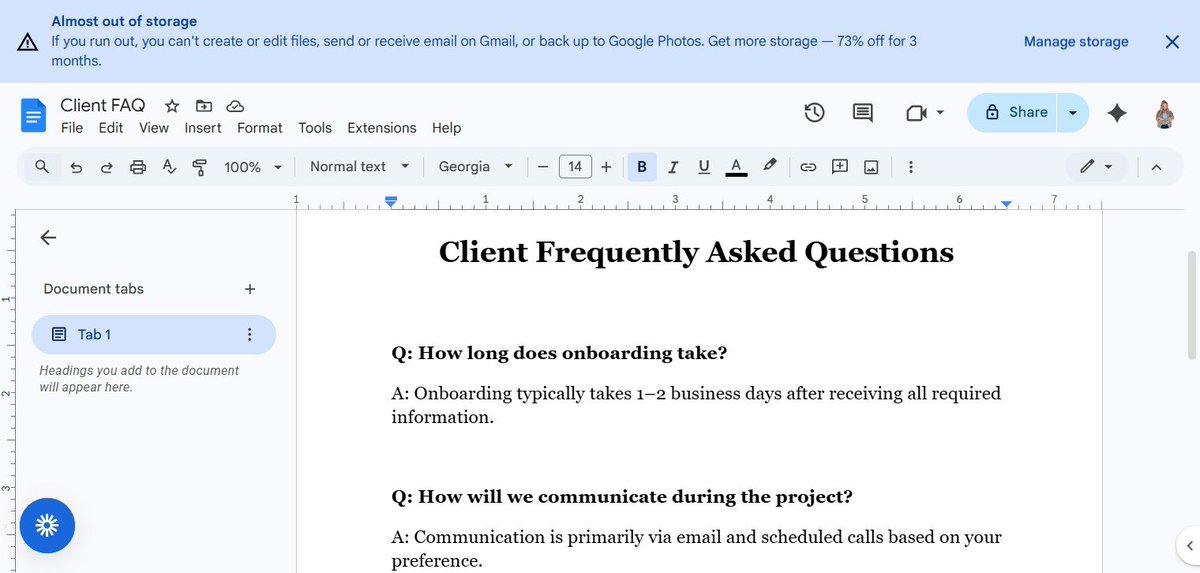Add a new document tab
1200x573 pixels.
tap(250, 289)
